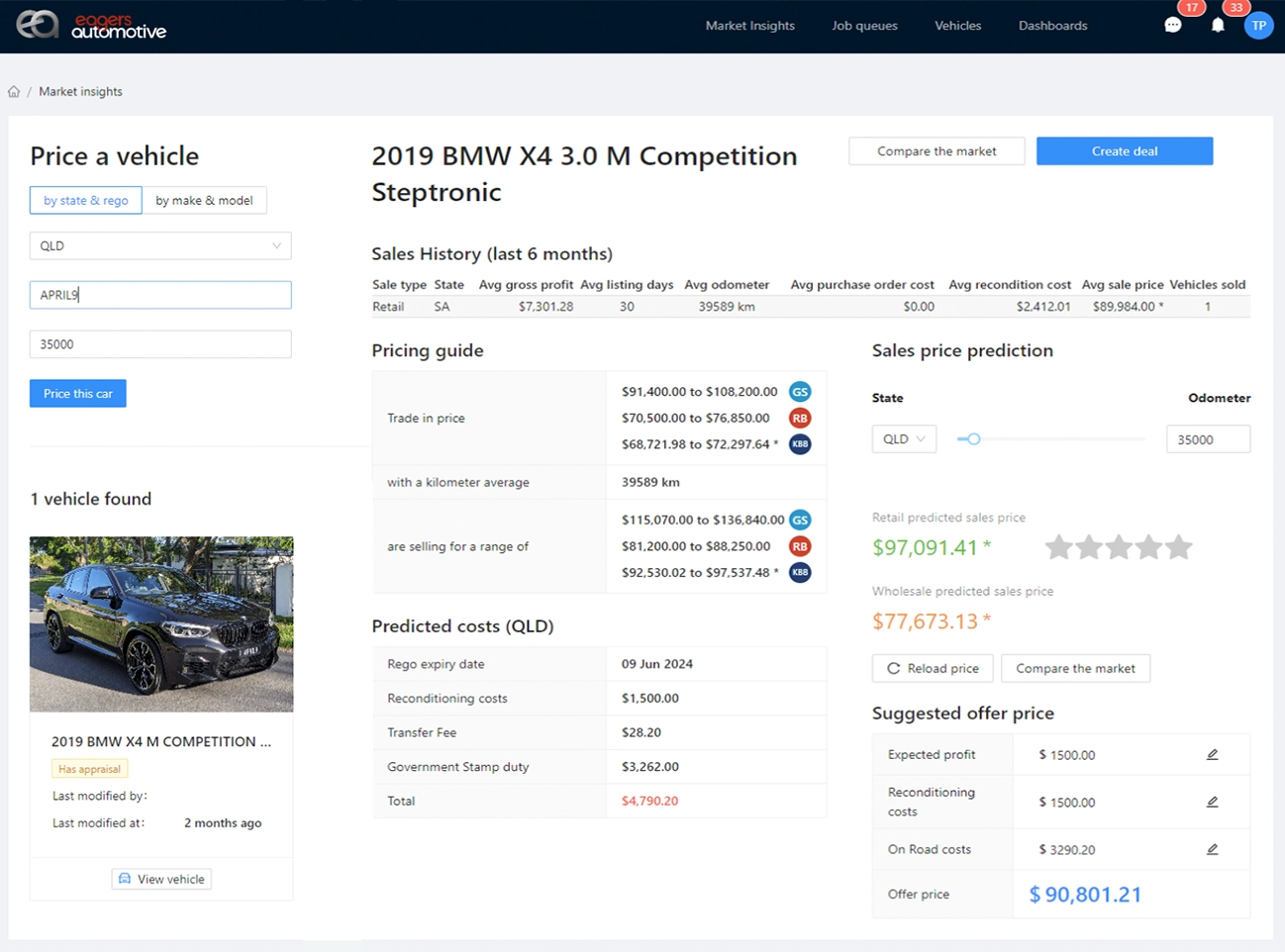
Task: Click the GS badge beside $115,070.00 selling range
Action: click(800, 520)
